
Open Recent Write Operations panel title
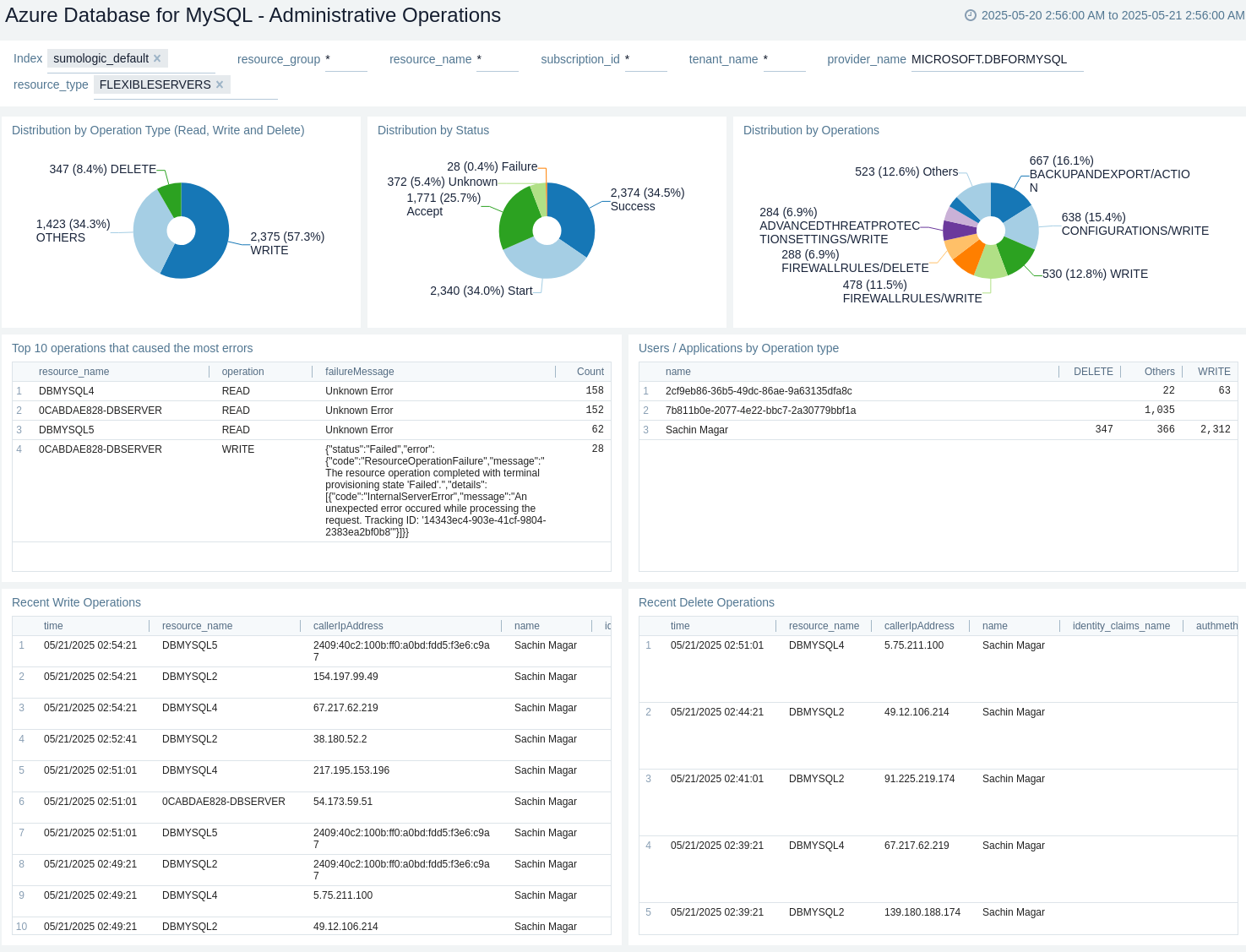pyautogui.click(x=76, y=602)
